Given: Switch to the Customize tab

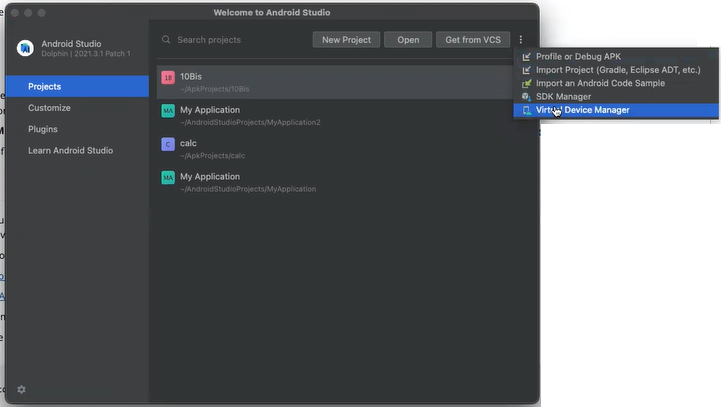Looking at the screenshot, I should click(49, 108).
